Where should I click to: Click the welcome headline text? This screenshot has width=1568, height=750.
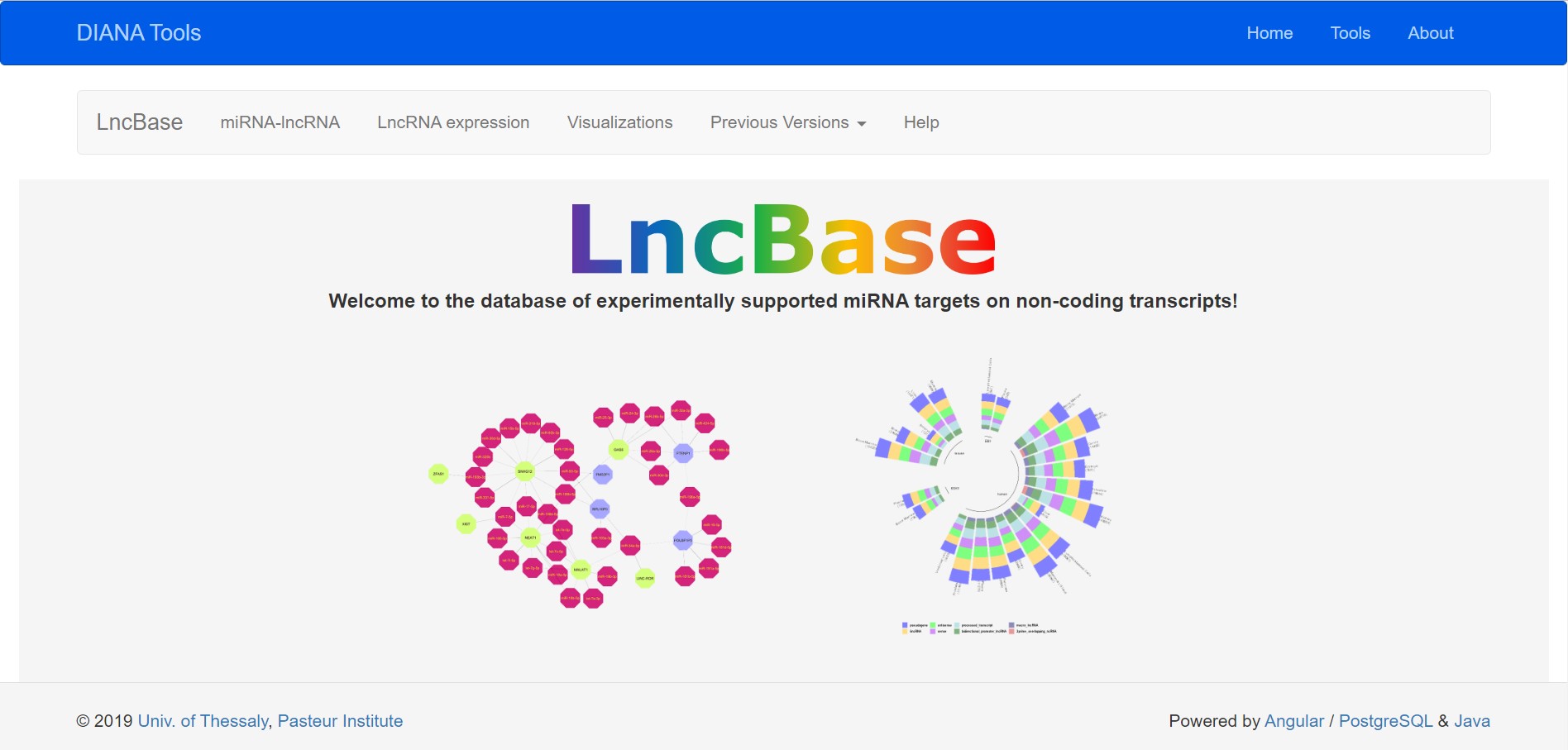pyautogui.click(x=783, y=301)
